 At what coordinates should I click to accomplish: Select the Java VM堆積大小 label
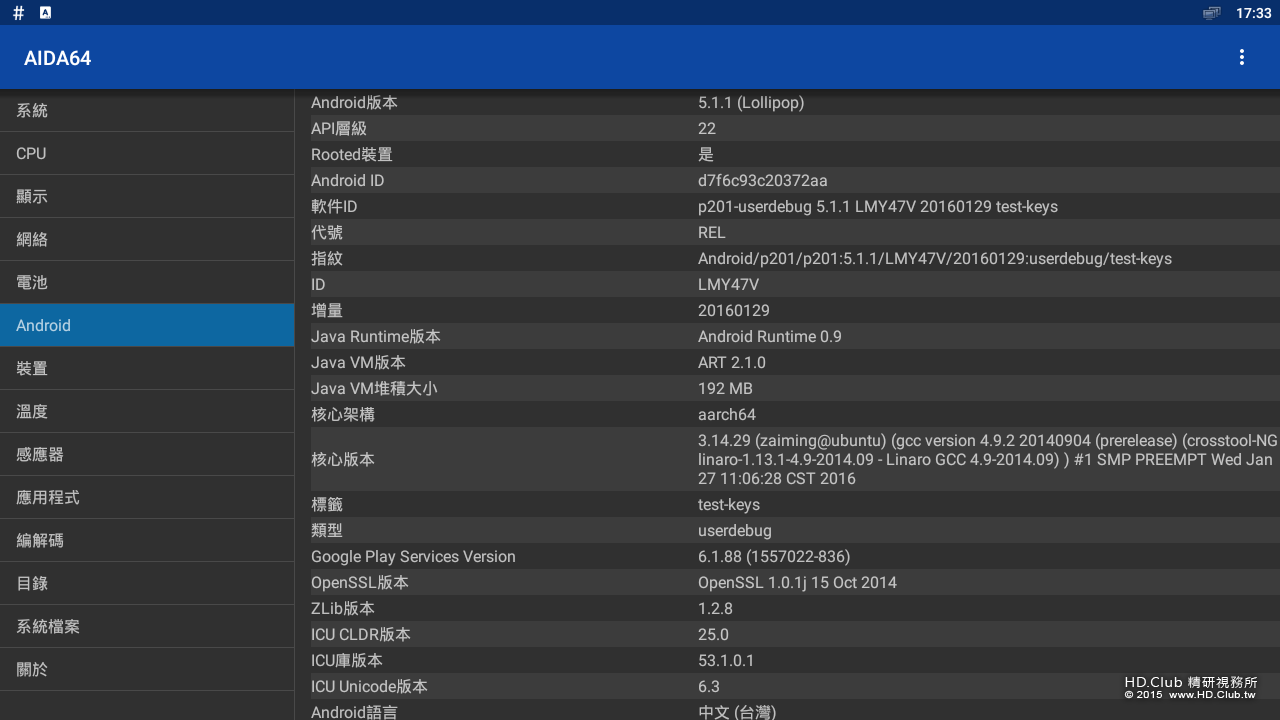tap(374, 388)
